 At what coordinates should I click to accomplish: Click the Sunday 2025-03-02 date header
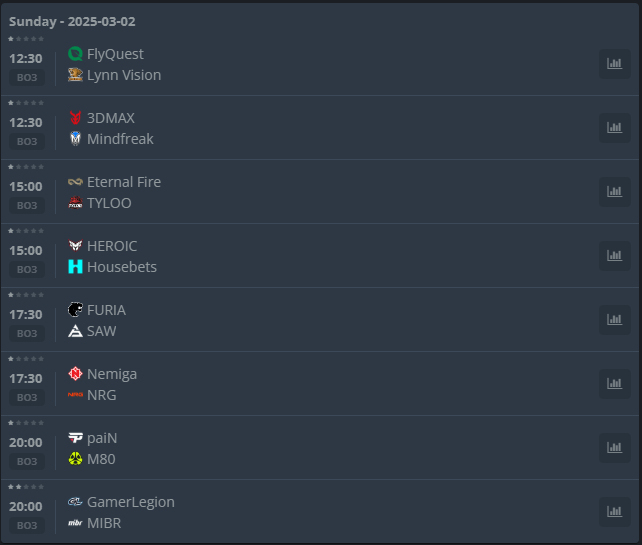(72, 21)
